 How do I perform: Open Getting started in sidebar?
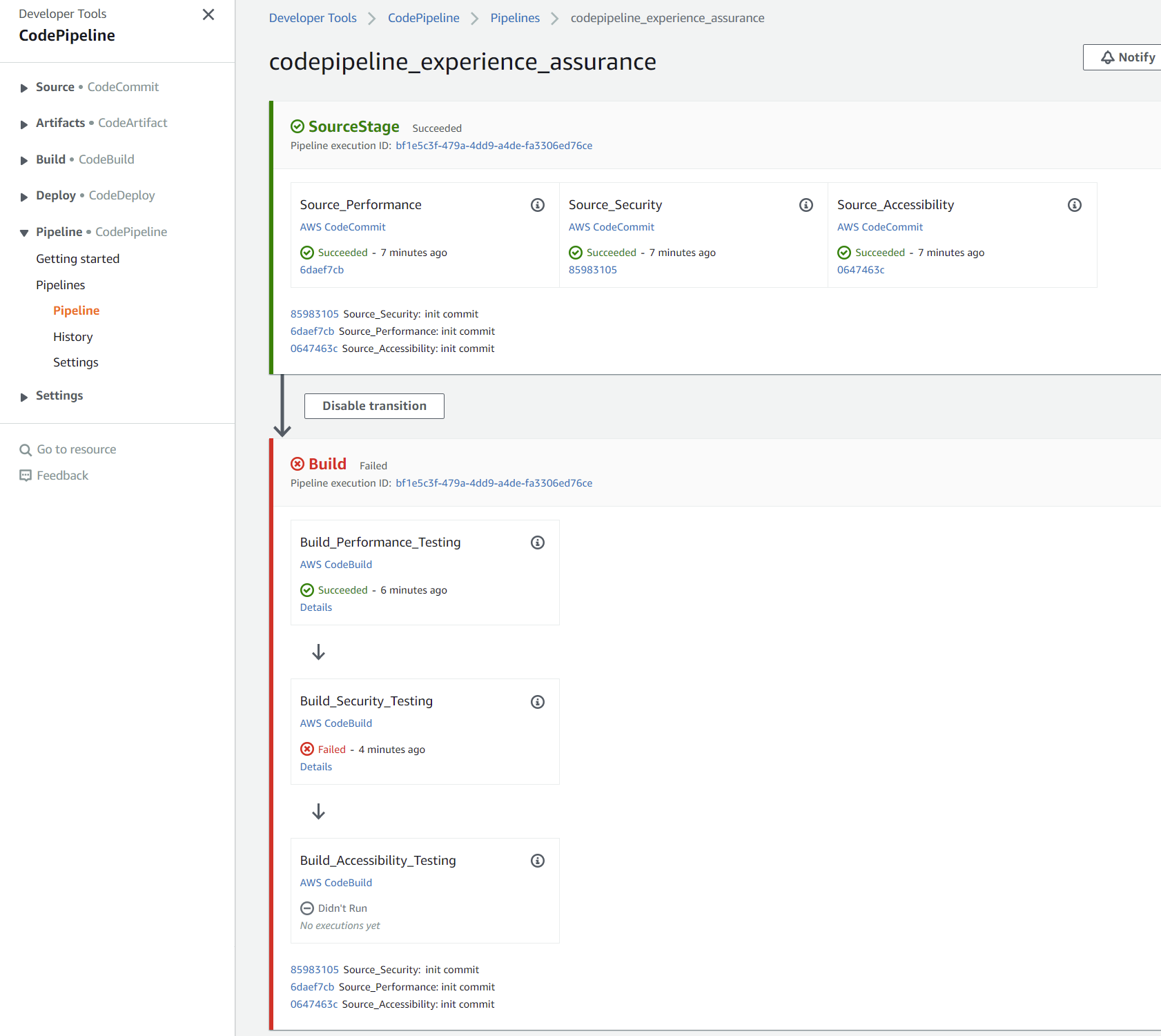[78, 259]
